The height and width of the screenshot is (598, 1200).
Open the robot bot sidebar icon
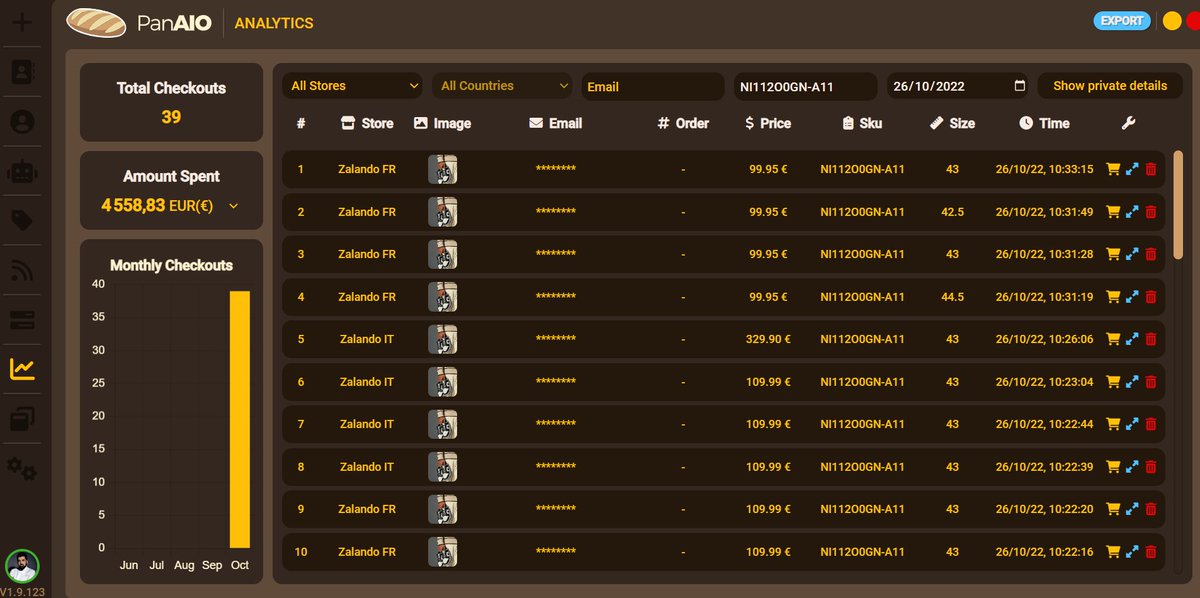[x=21, y=171]
